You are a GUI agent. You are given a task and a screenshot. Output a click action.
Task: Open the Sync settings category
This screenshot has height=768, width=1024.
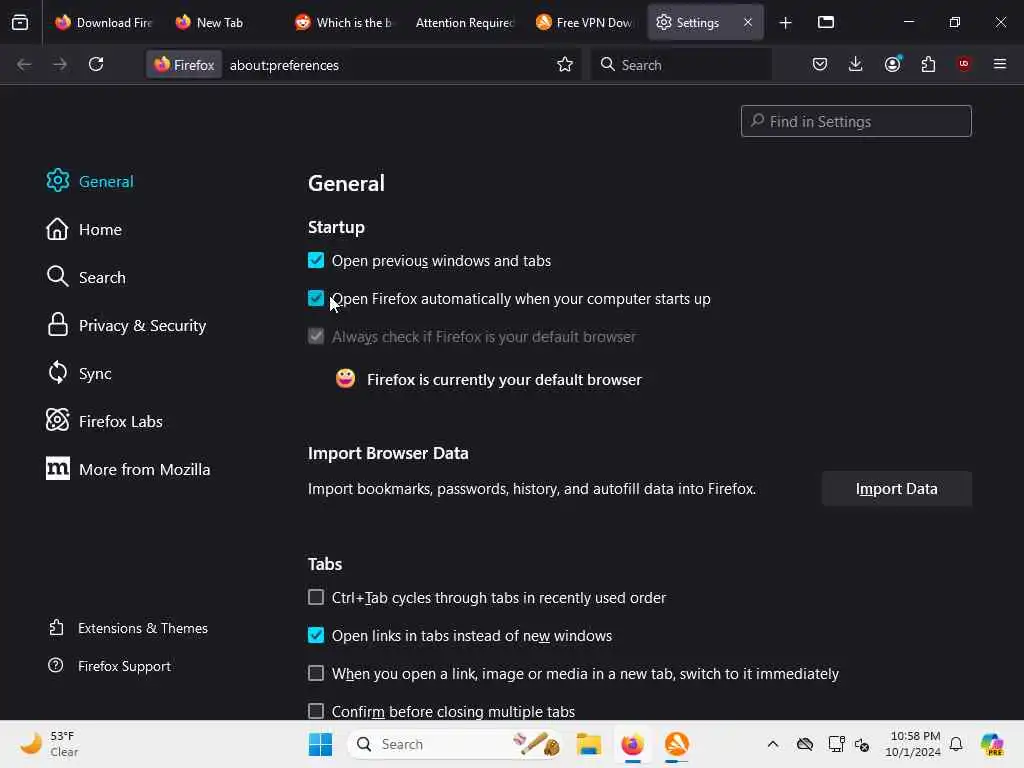coord(79,373)
